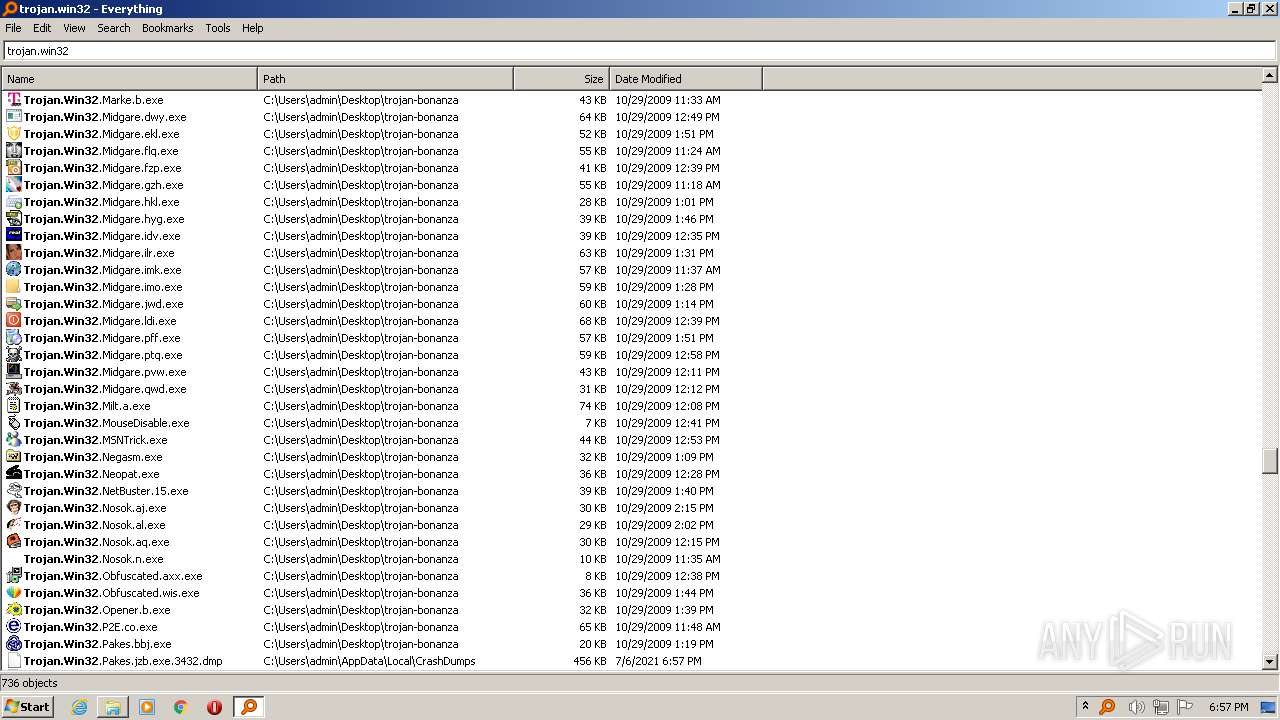Click icon of Trojan.Win32.Midgare.dwy.exe
This screenshot has height=720, width=1280.
(14, 117)
